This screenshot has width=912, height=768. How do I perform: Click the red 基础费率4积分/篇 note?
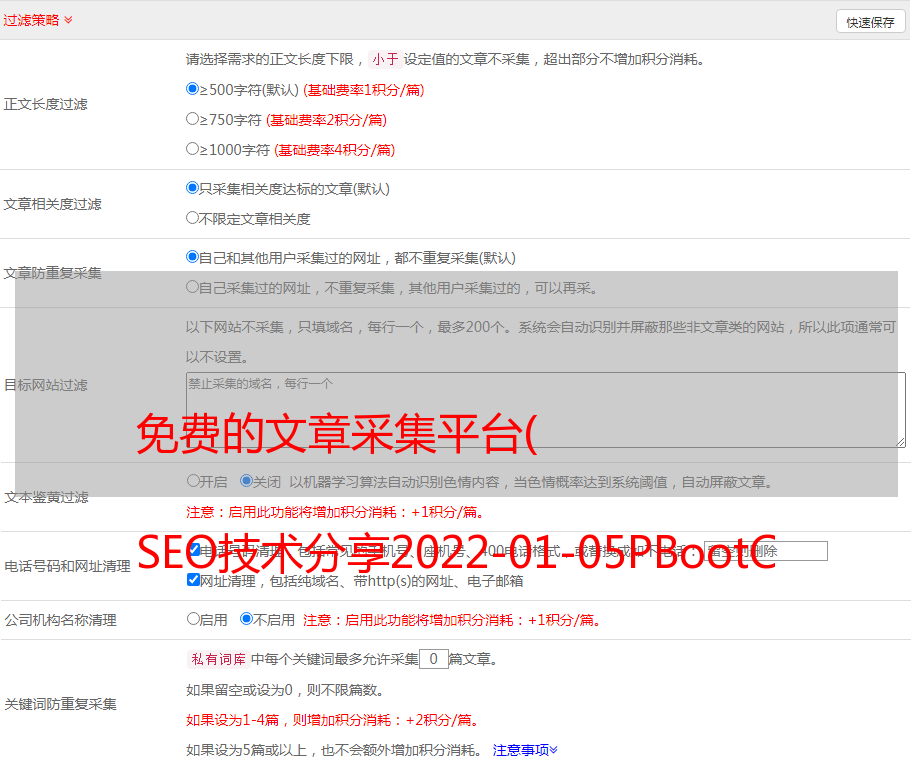tap(335, 150)
